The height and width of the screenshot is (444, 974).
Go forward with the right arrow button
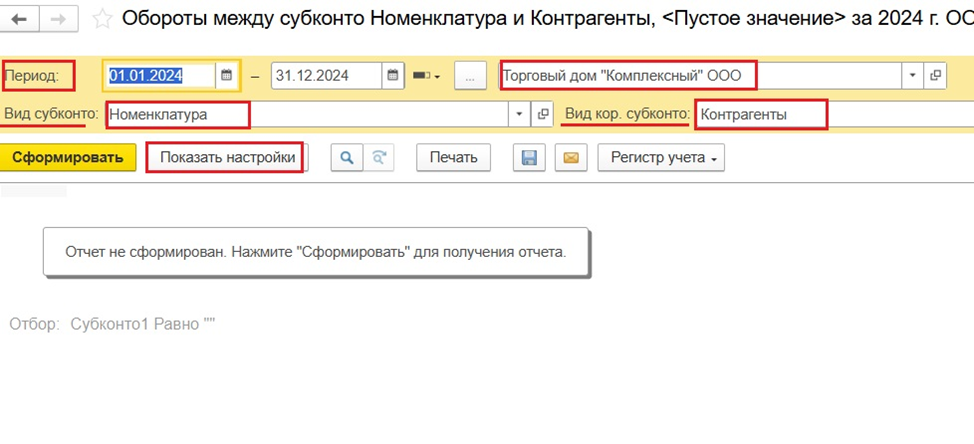coord(59,19)
